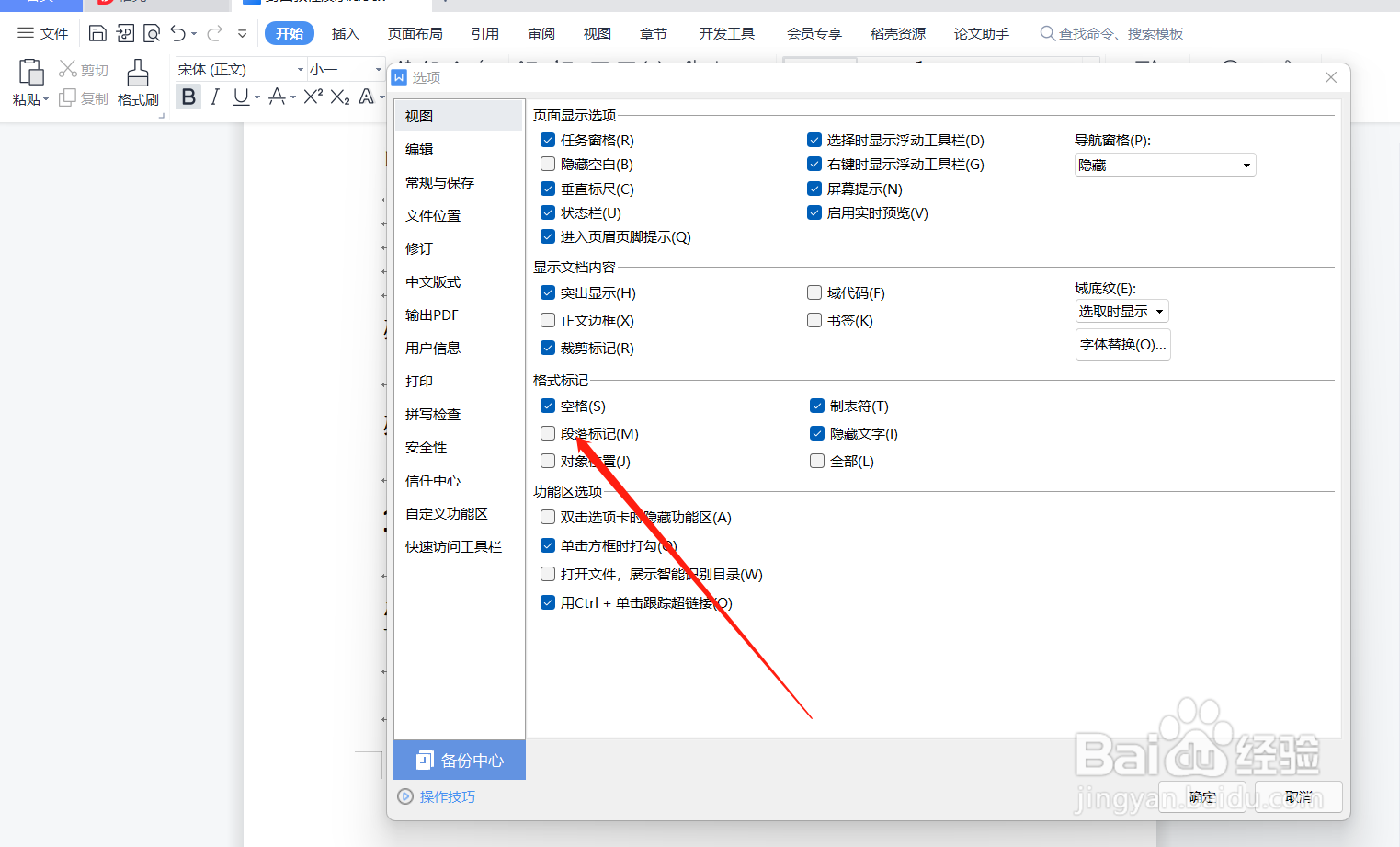The width and height of the screenshot is (1400, 847).
Task: Check the 域代码(F) option
Action: [814, 292]
